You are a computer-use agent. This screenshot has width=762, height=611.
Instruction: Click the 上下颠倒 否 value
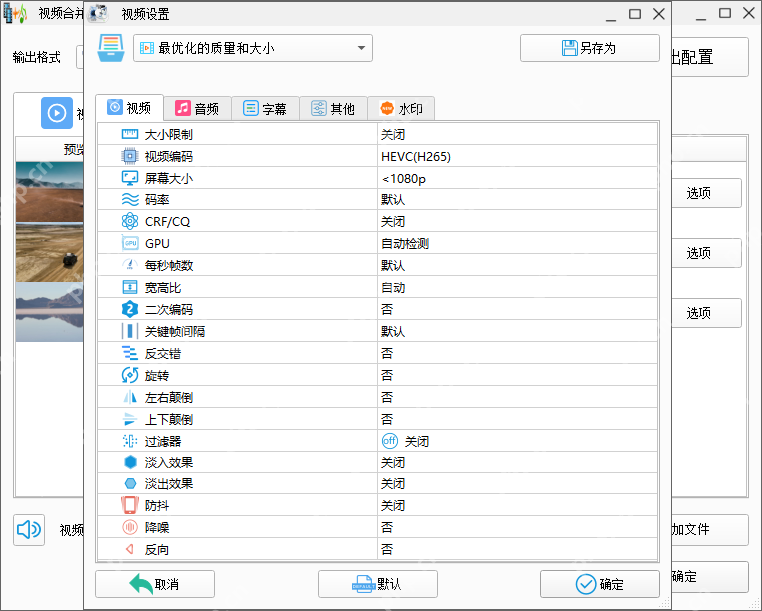tap(518, 419)
